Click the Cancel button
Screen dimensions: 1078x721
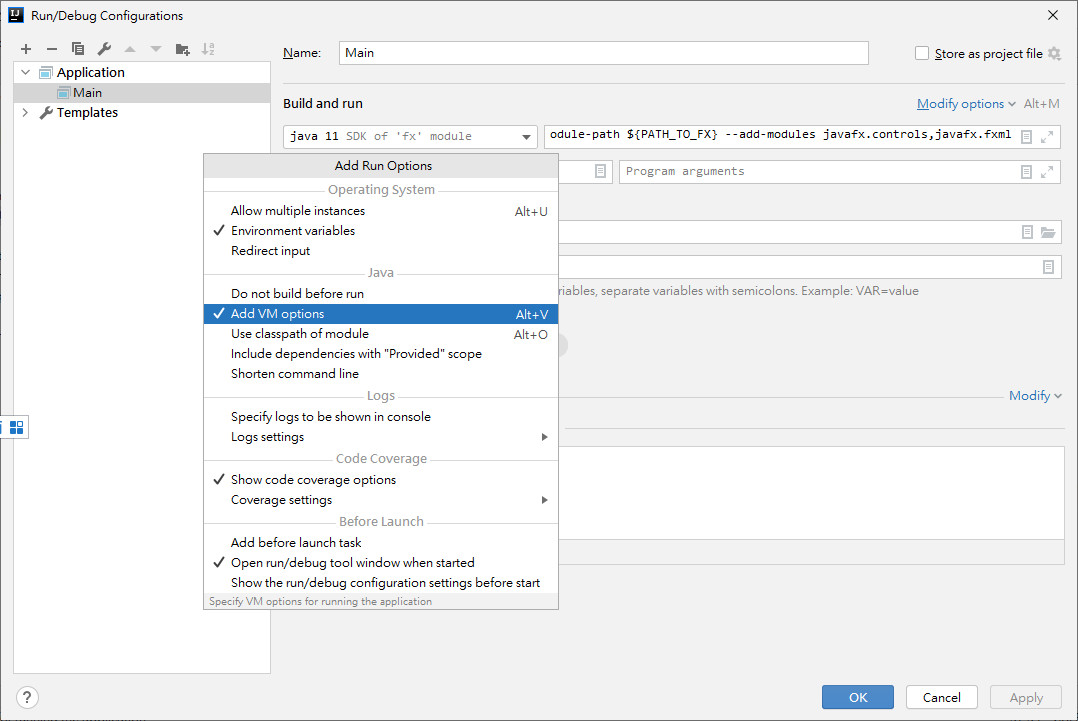(x=941, y=697)
